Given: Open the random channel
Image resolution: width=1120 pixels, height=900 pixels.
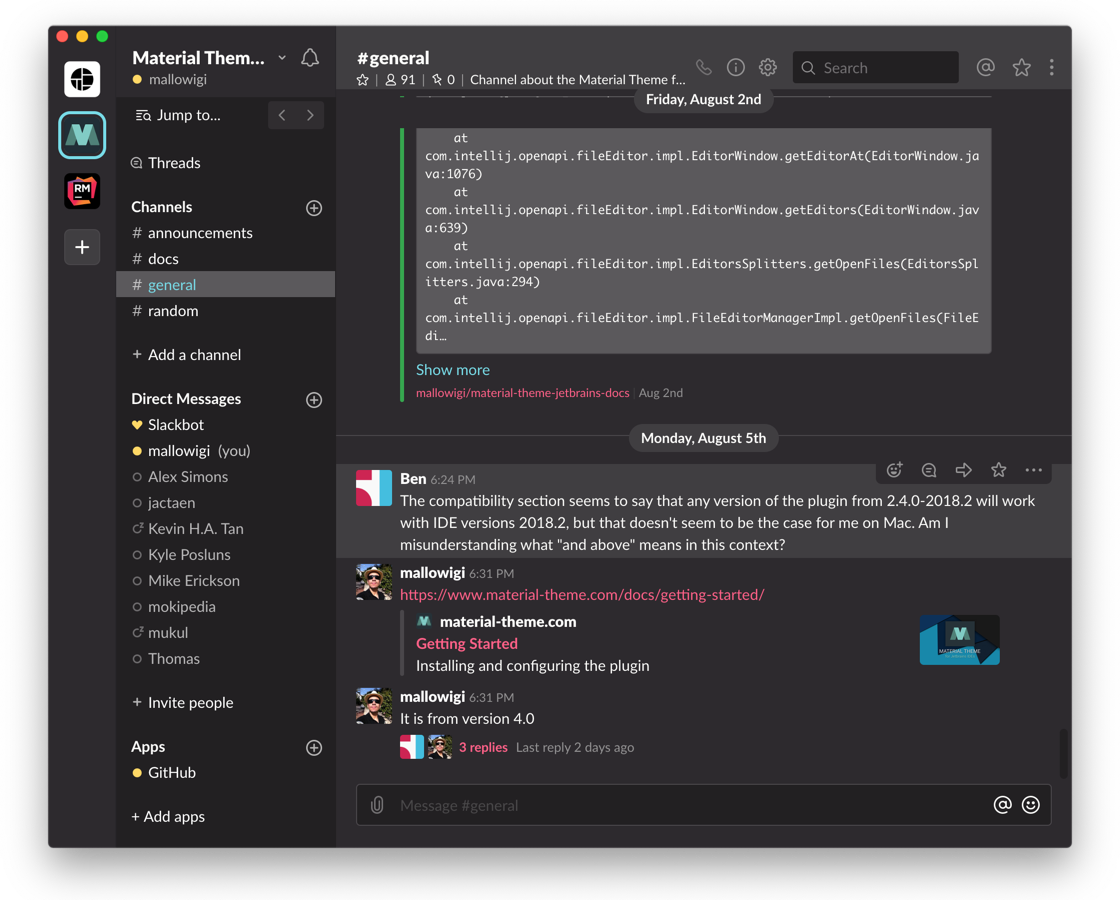Looking at the screenshot, I should [x=225, y=311].
